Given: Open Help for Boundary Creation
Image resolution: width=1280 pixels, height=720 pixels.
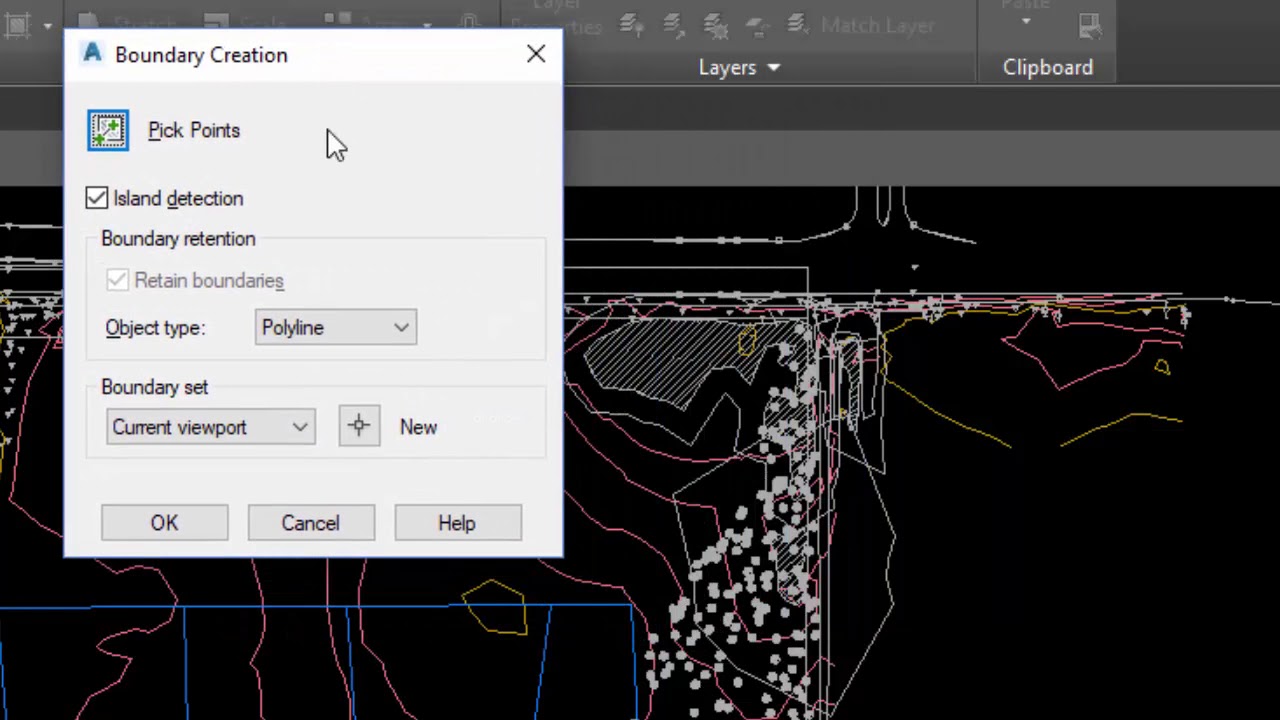Looking at the screenshot, I should [457, 523].
